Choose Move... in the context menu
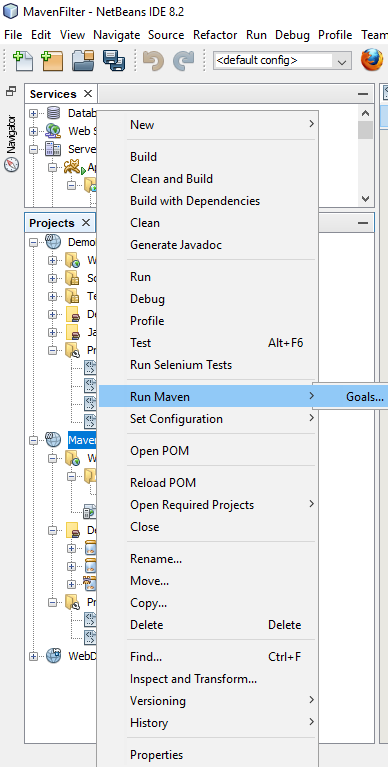This screenshot has width=388, height=767. (208, 581)
